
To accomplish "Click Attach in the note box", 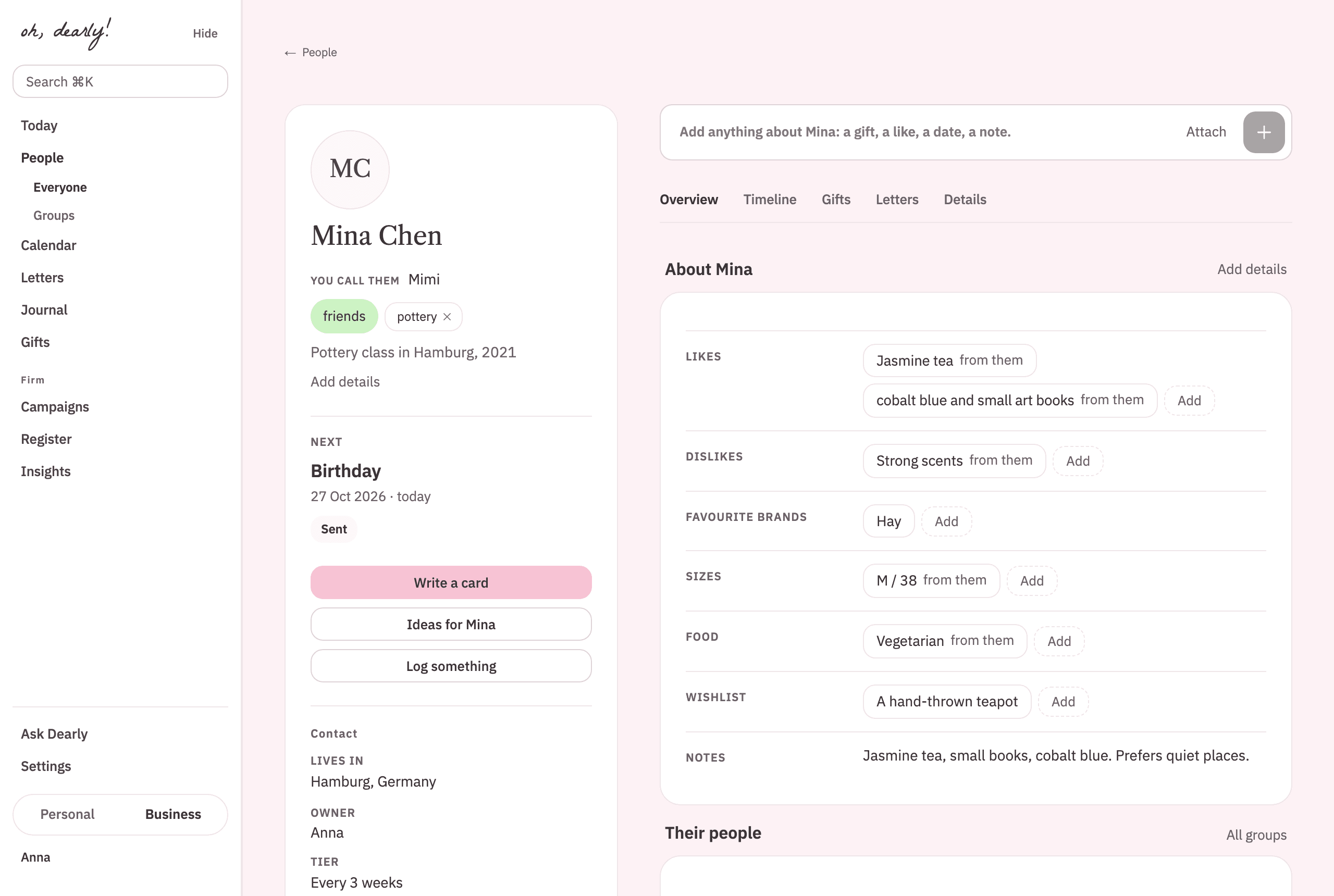I will (1206, 132).
